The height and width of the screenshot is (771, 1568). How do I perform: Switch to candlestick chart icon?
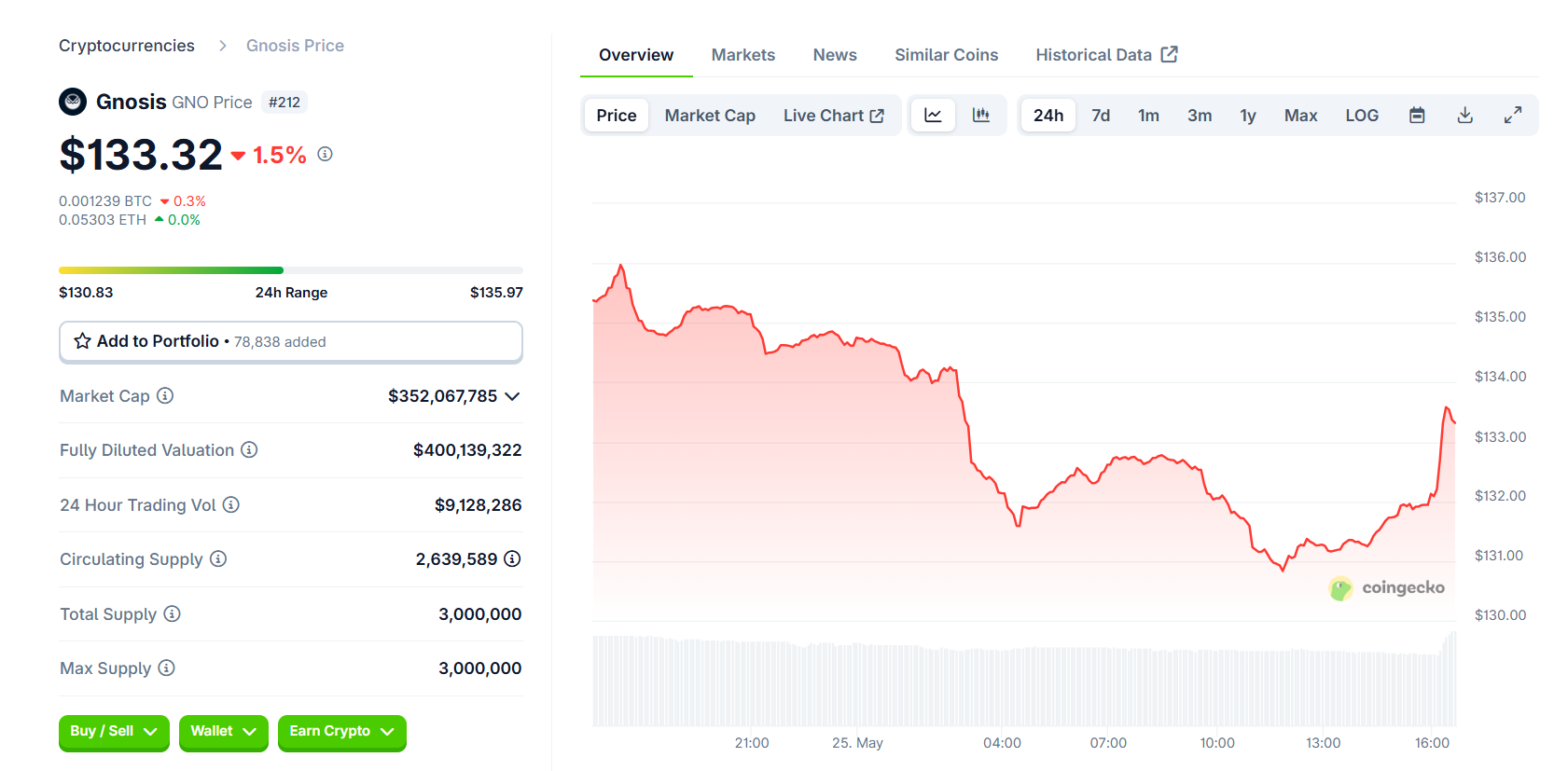point(980,116)
